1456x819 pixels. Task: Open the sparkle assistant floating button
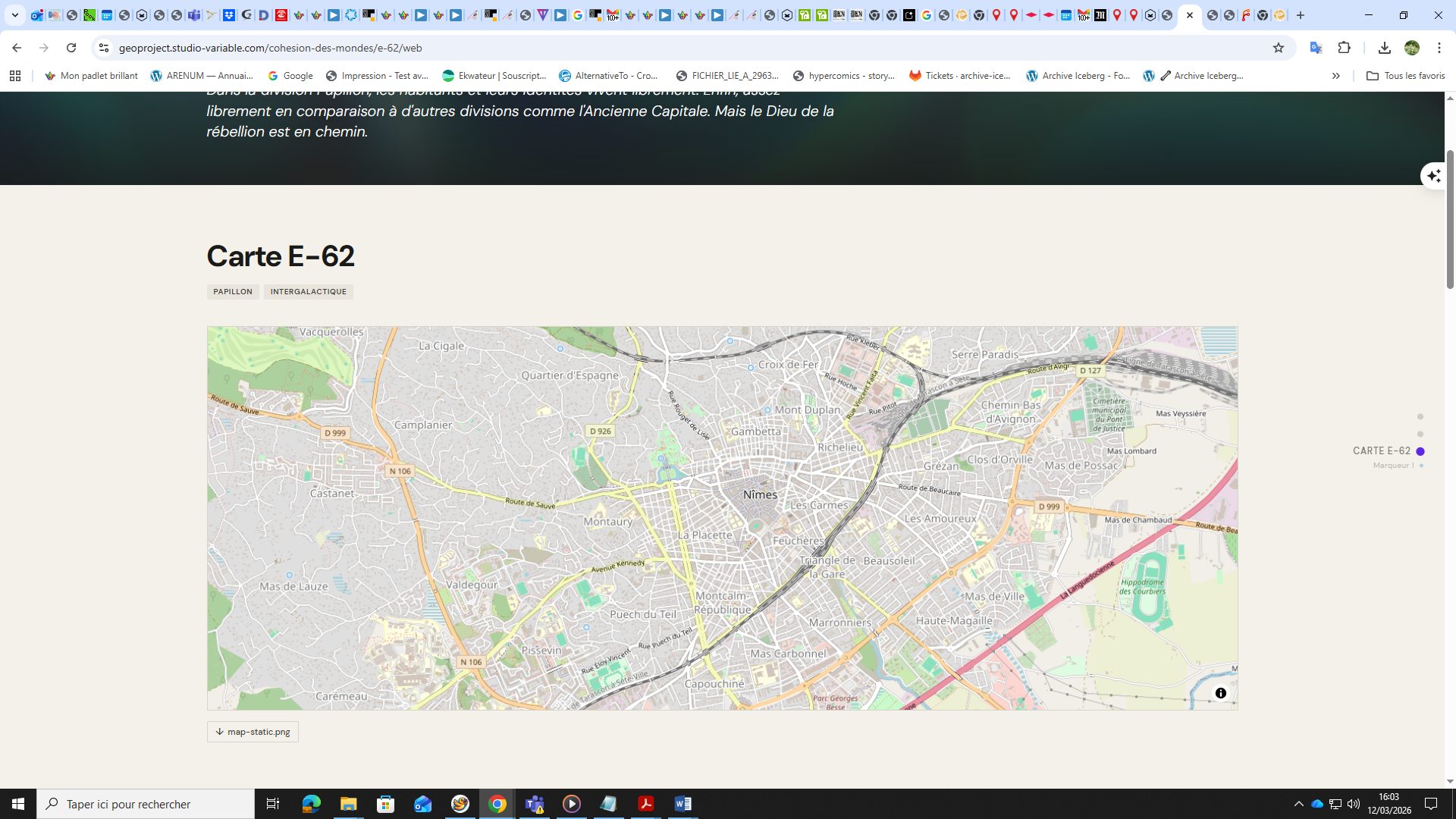coord(1433,176)
